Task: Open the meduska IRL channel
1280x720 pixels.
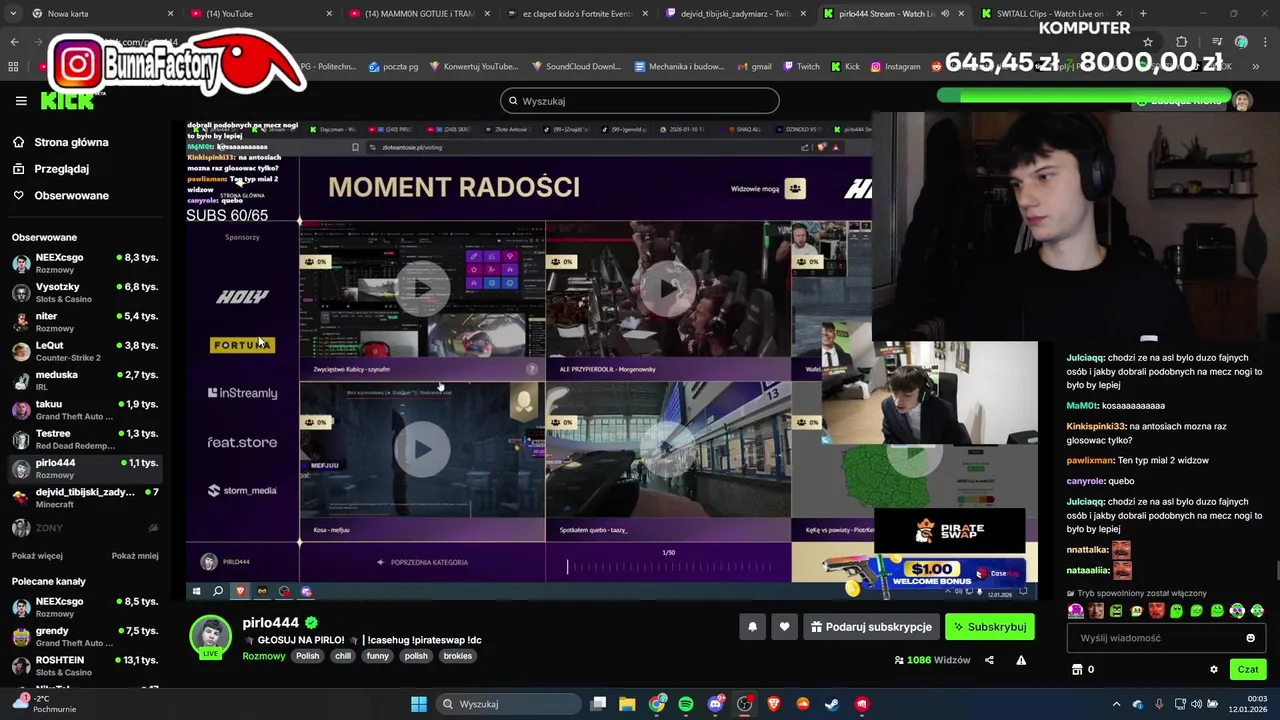Action: tap(85, 380)
